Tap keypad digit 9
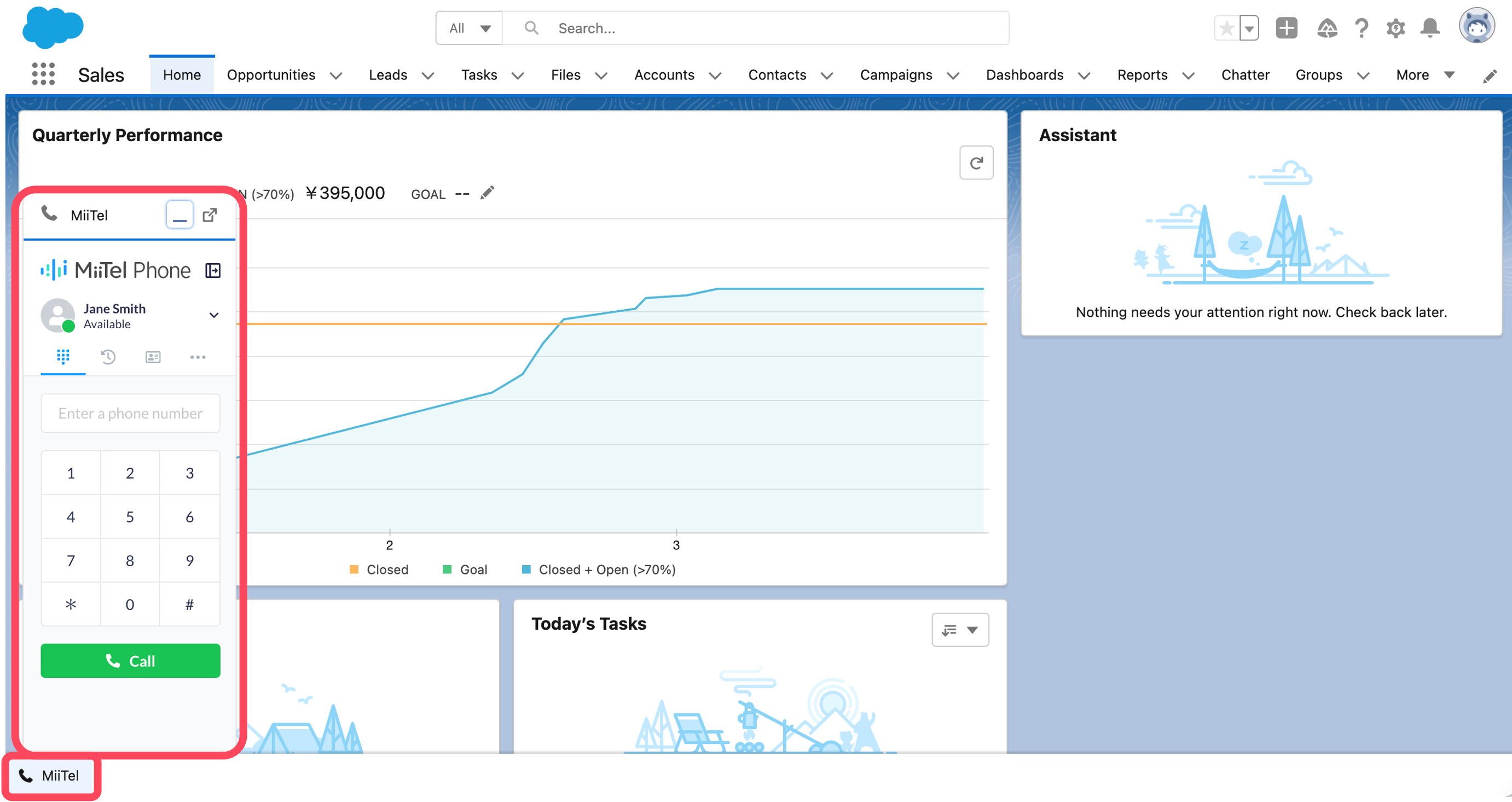The height and width of the screenshot is (802, 1512). click(189, 560)
